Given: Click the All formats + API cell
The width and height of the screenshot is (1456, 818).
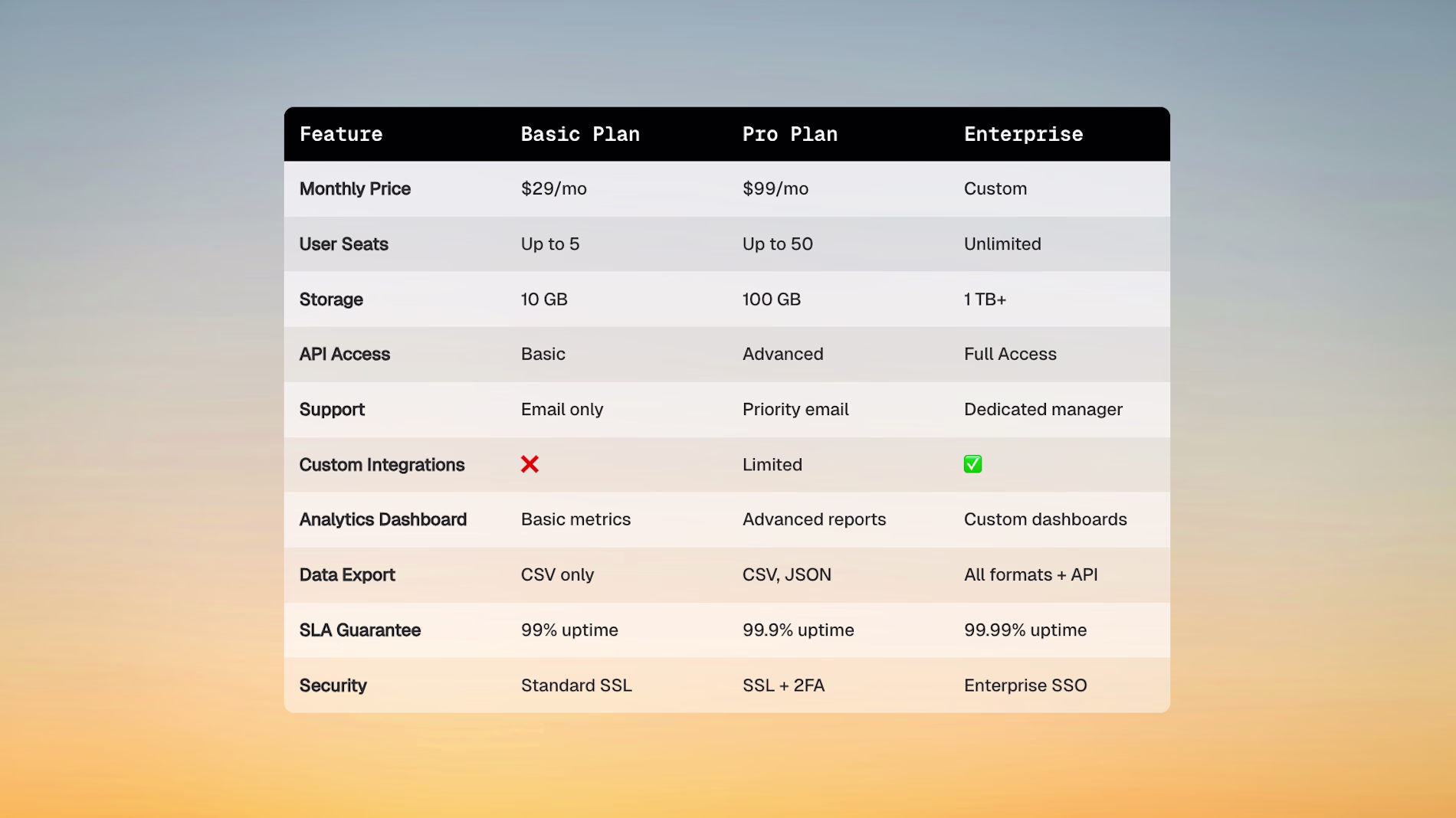Looking at the screenshot, I should tap(1030, 575).
